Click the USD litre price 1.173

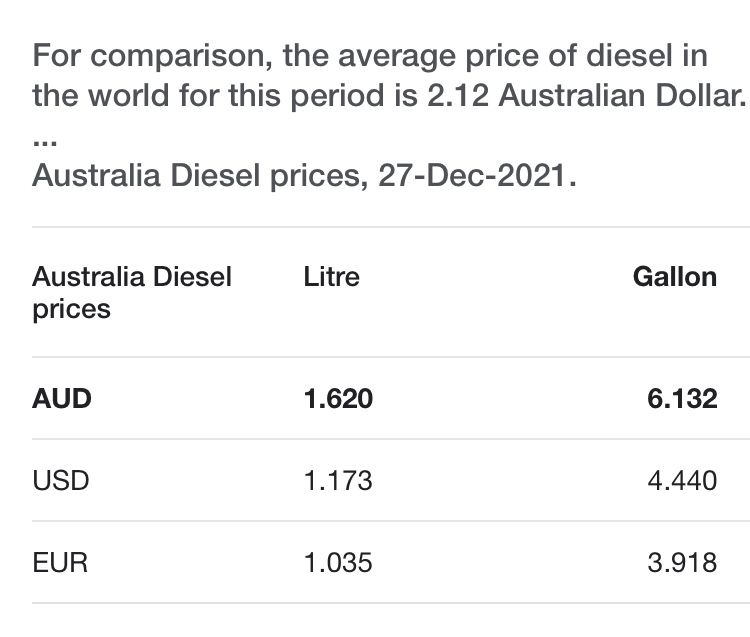point(338,481)
